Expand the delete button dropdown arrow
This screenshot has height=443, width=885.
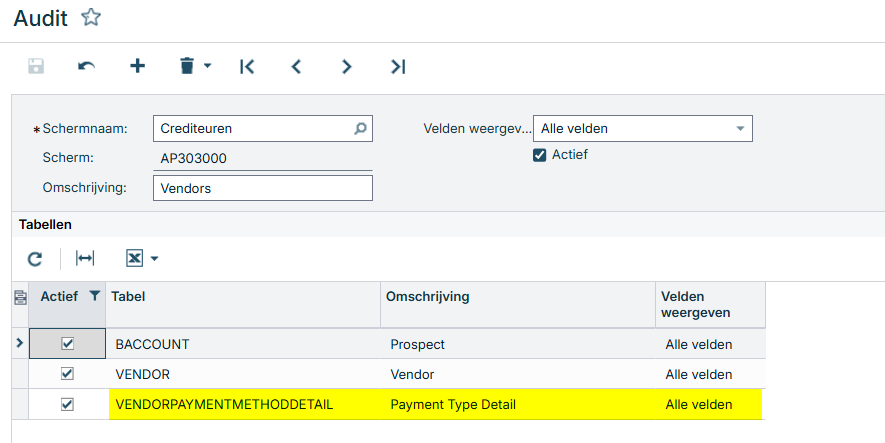pyautogui.click(x=207, y=66)
